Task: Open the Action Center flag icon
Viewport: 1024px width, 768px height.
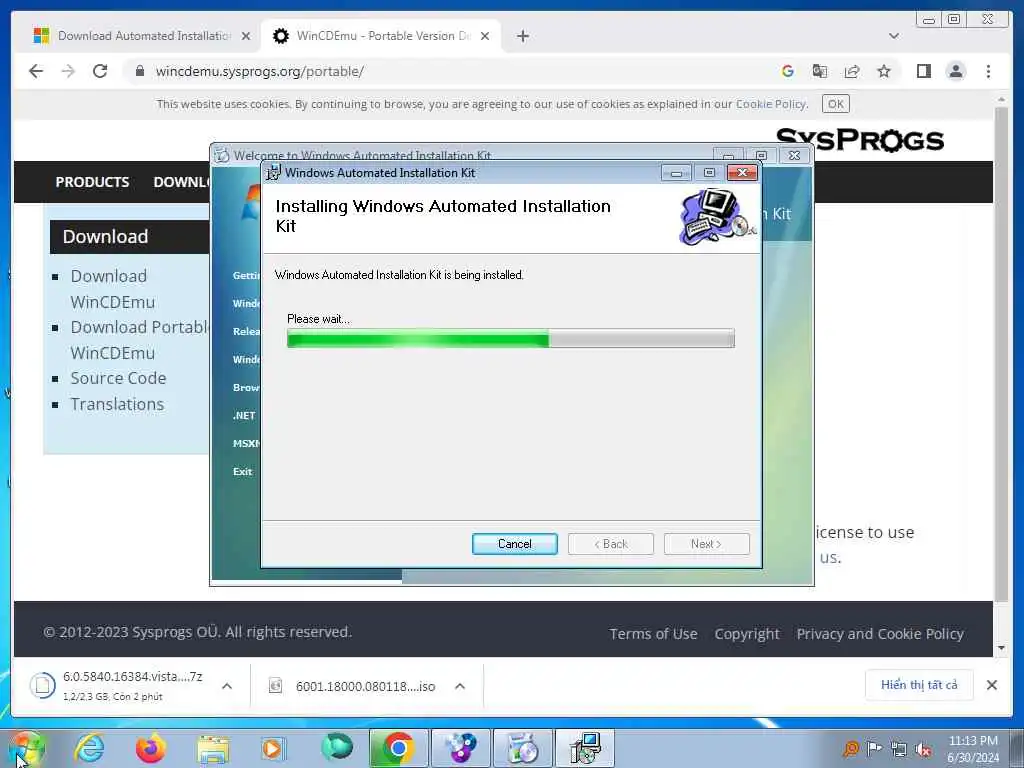Action: coord(874,749)
